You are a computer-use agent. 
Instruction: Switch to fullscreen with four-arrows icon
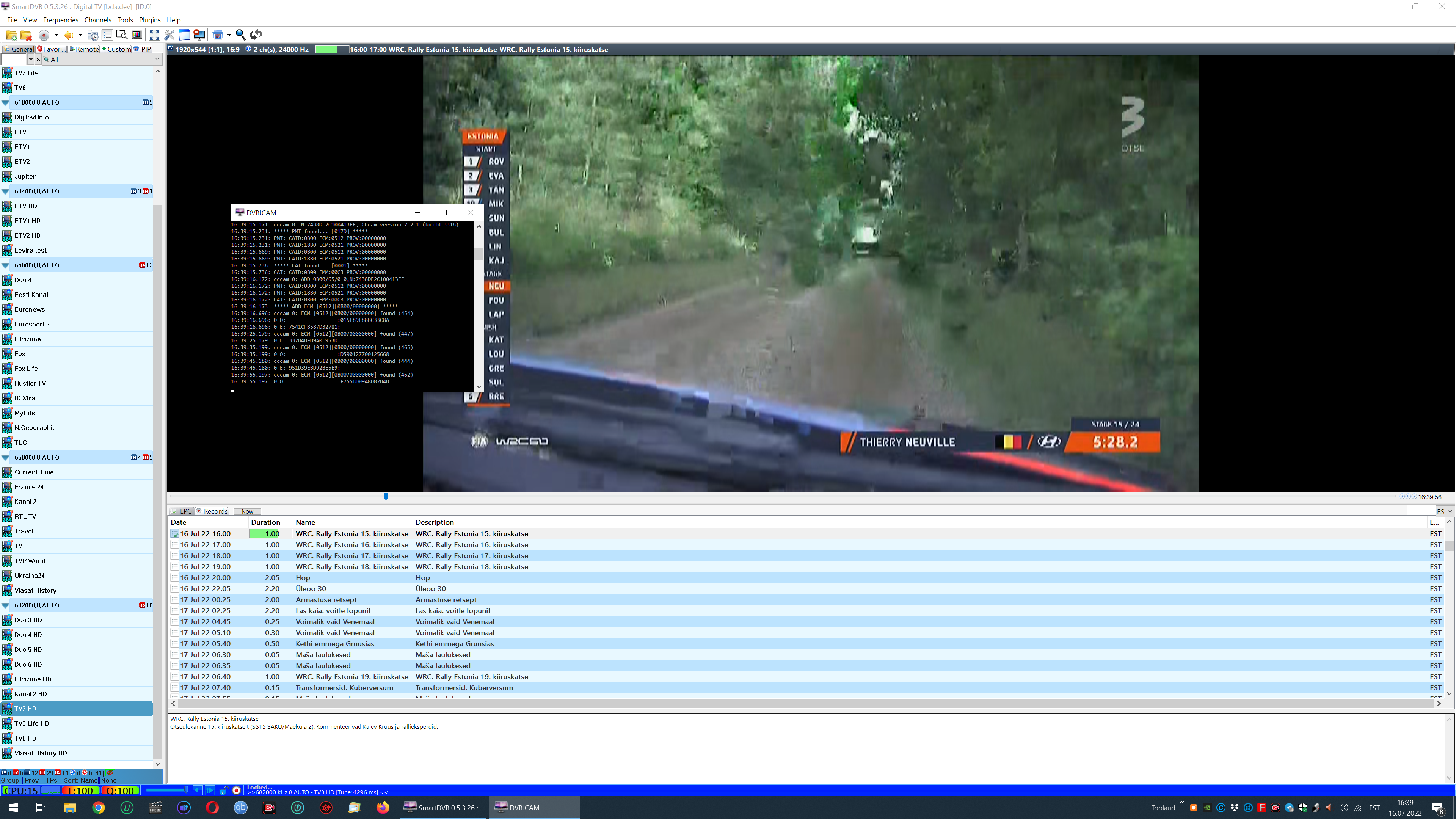[x=154, y=35]
